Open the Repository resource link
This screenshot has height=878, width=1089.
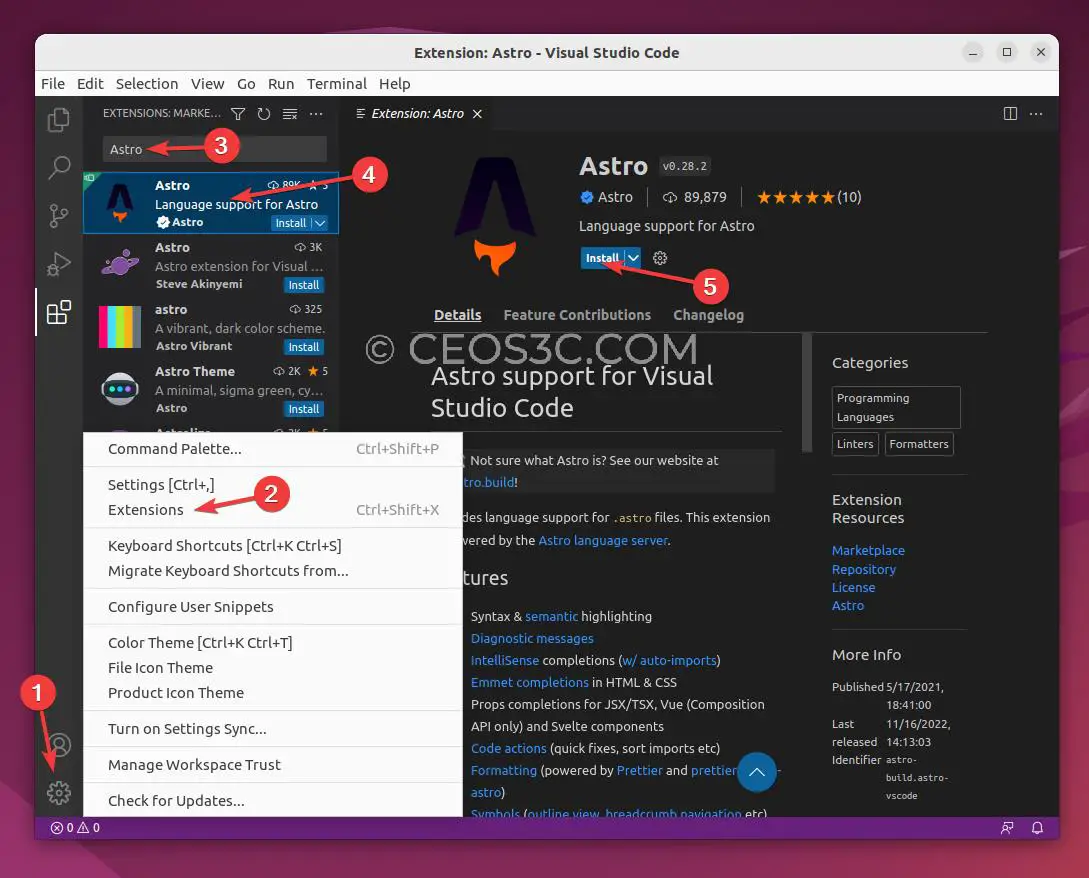864,570
